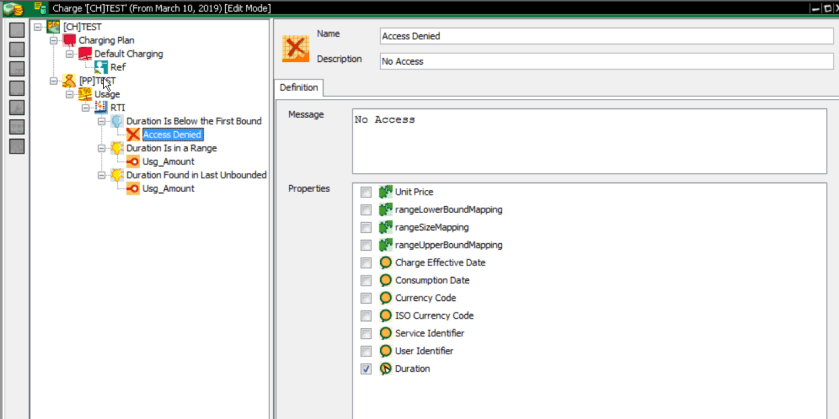Collapse the Duration Is in a Range node
This screenshot has width=839, height=419.
102,148
